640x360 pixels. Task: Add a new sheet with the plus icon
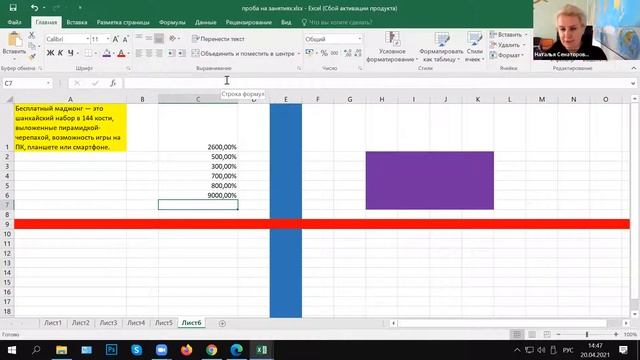click(222, 323)
